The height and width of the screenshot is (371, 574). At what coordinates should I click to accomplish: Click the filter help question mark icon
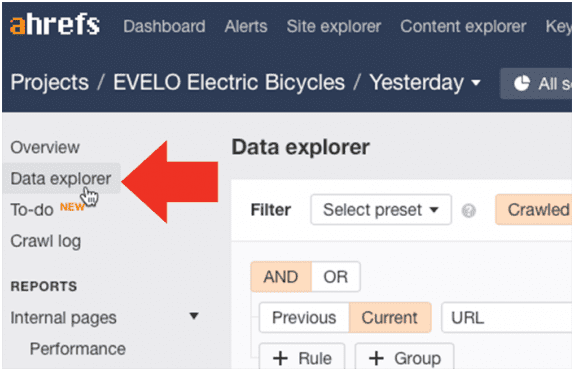point(469,211)
